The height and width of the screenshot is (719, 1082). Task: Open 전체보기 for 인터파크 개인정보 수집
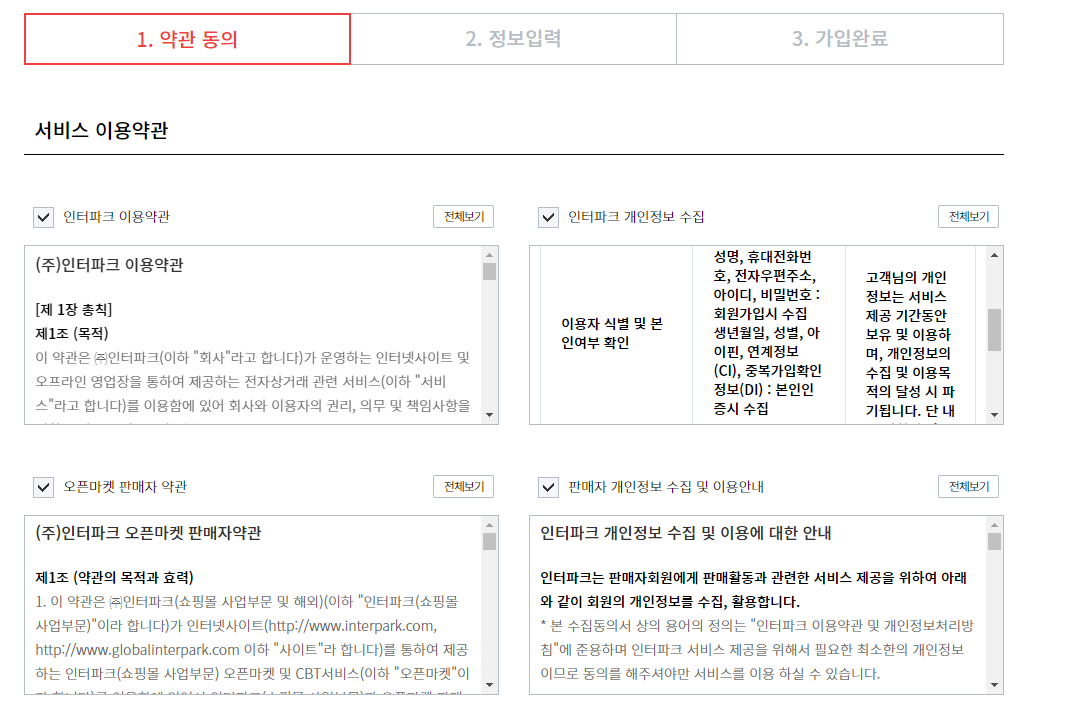[x=969, y=216]
